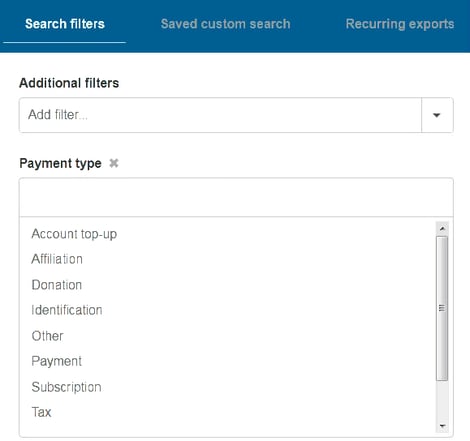The width and height of the screenshot is (470, 441).
Task: Click the payment type list scrollbar thumb
Action: [442, 308]
